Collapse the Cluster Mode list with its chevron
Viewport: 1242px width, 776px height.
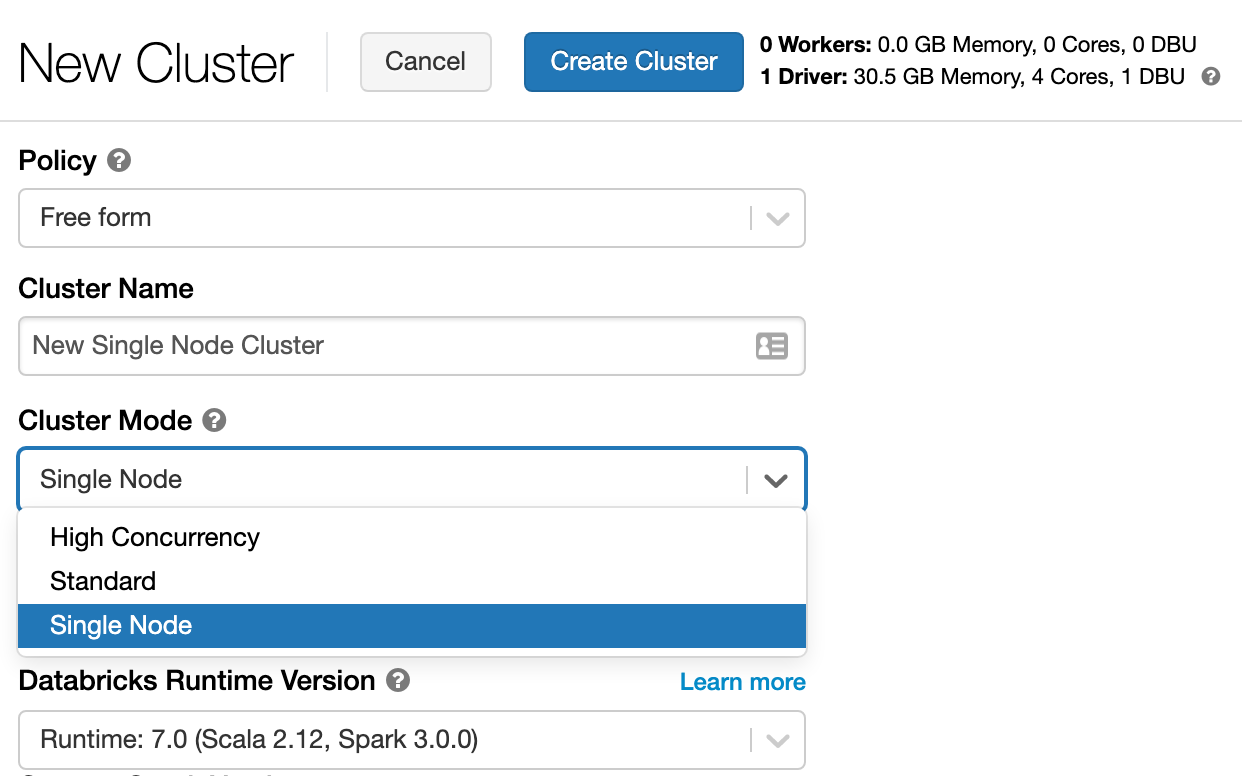pyautogui.click(x=776, y=480)
